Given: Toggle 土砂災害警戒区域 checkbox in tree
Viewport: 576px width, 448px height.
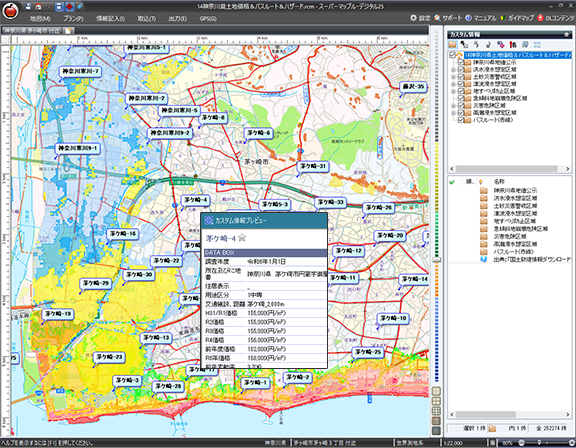Looking at the screenshot, I should (x=461, y=77).
